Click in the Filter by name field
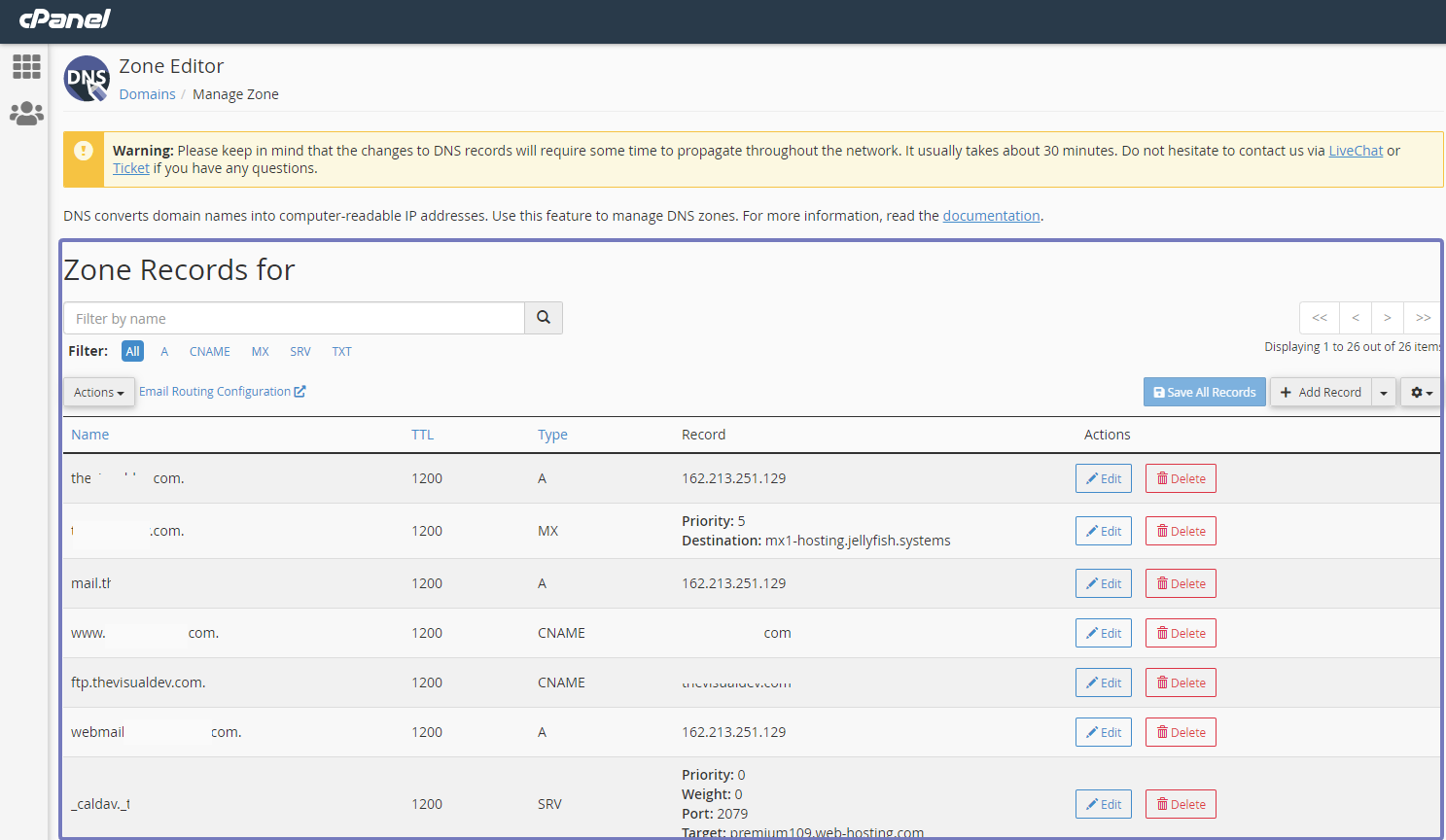The image size is (1446, 840). tap(294, 318)
